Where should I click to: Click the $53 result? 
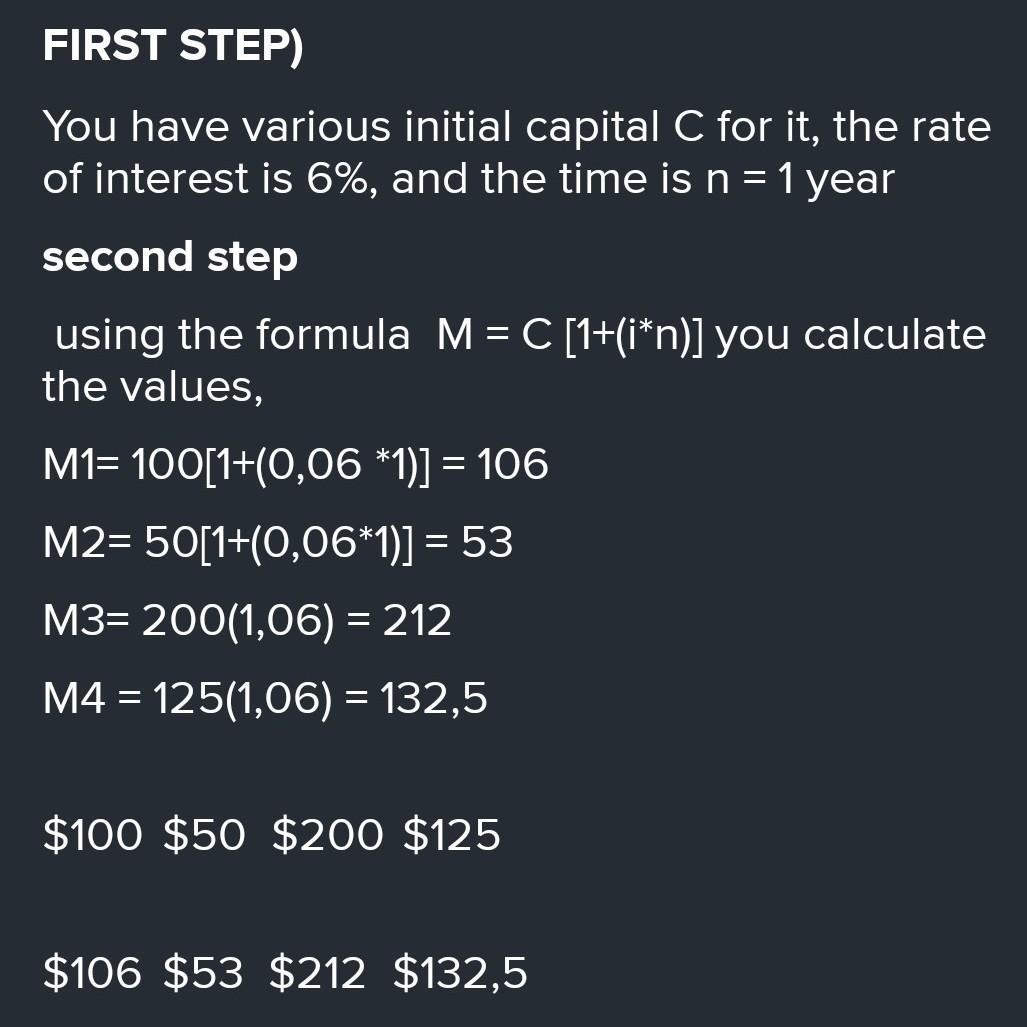coord(203,973)
